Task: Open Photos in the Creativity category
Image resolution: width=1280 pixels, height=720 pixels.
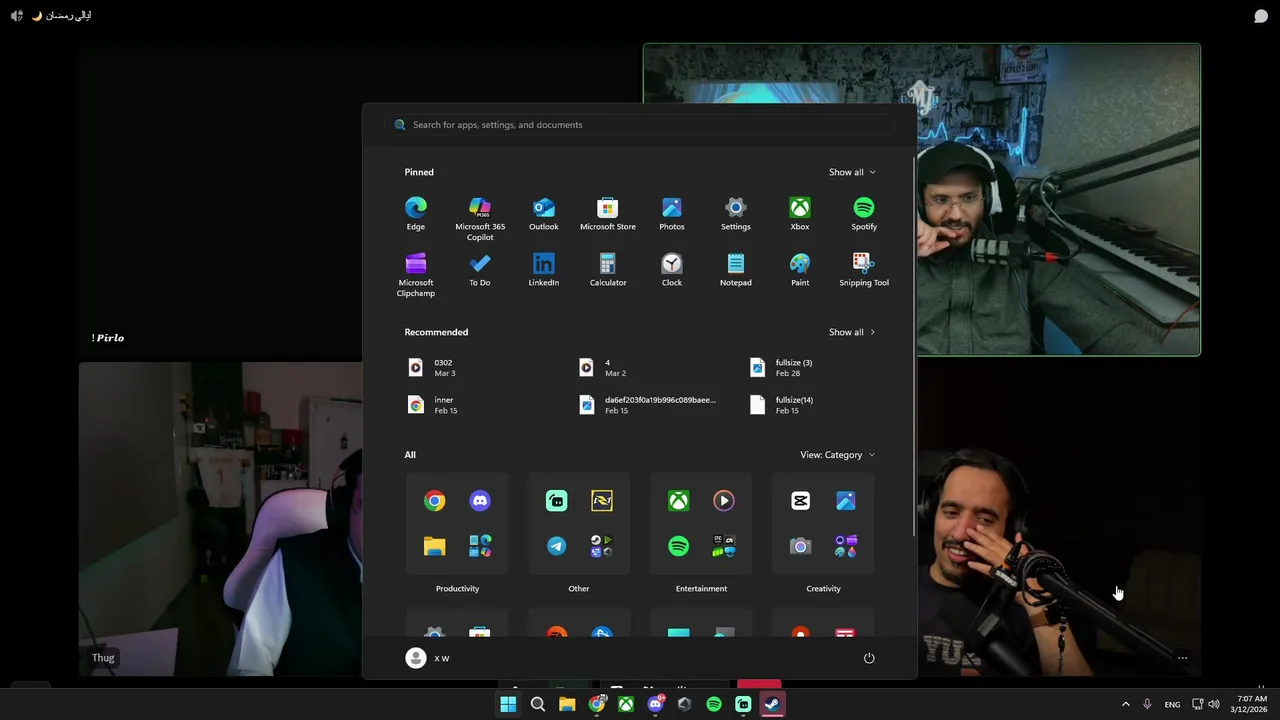Action: [846, 501]
